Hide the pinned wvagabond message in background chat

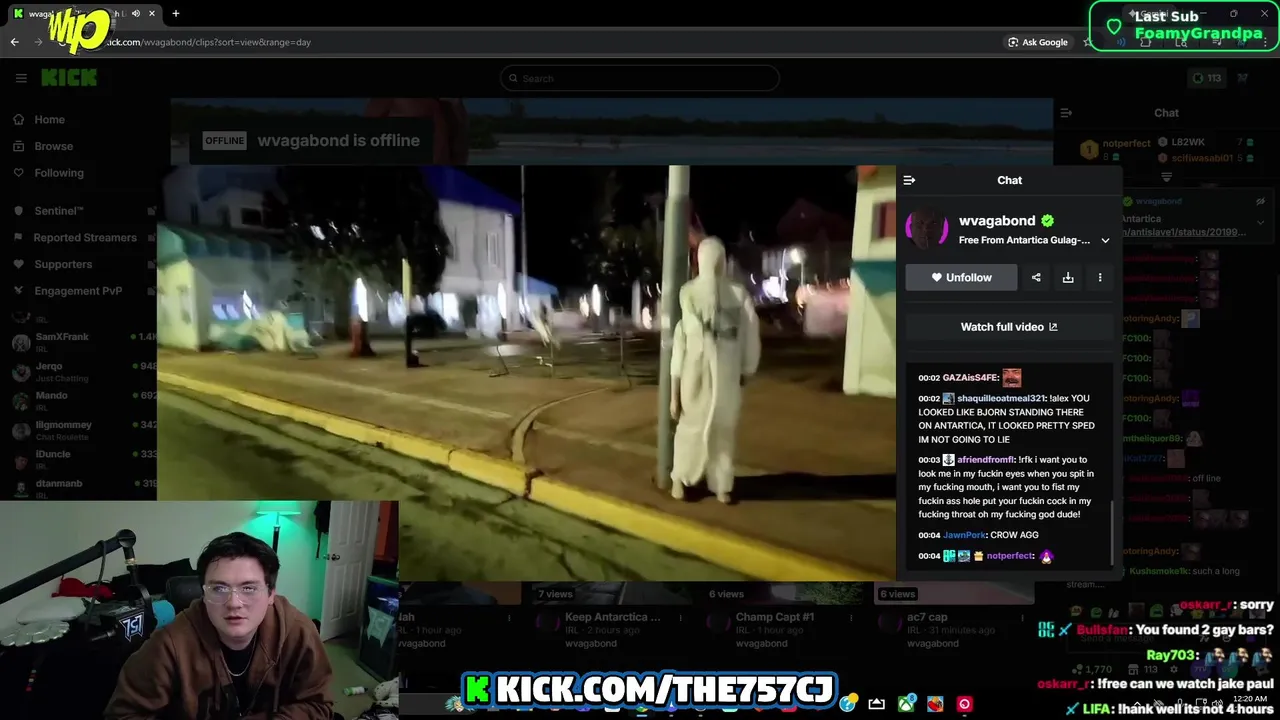[1261, 201]
